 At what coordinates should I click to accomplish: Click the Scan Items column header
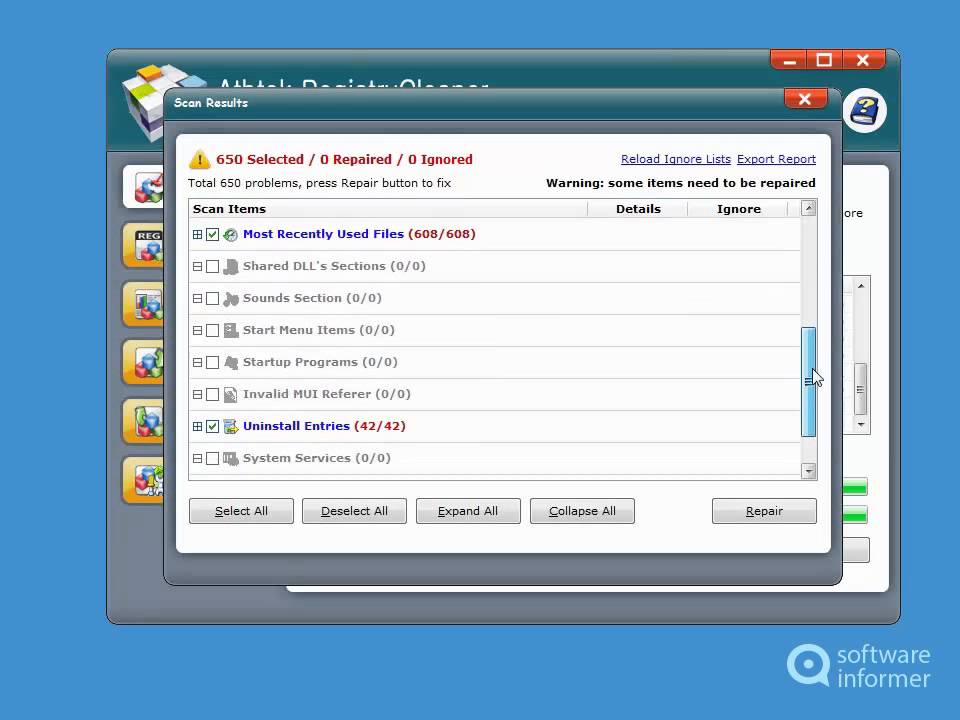tap(388, 209)
